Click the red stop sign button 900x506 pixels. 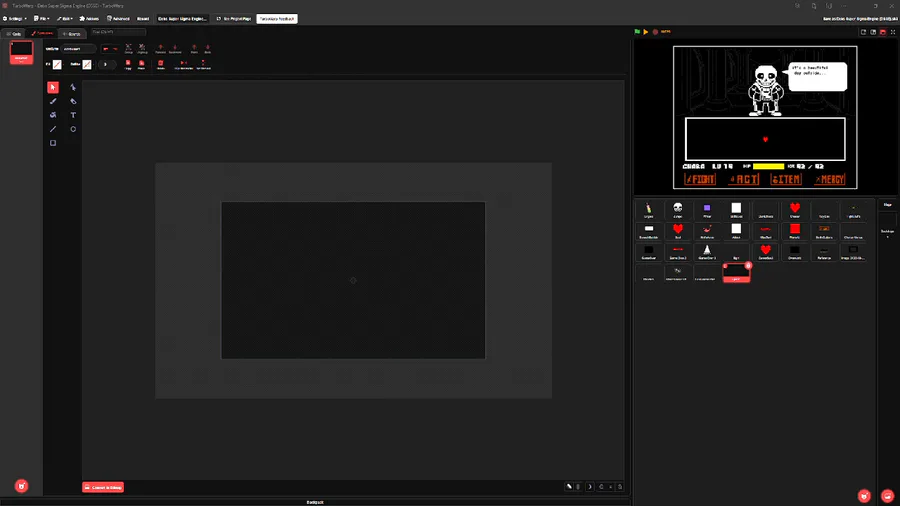(655, 32)
